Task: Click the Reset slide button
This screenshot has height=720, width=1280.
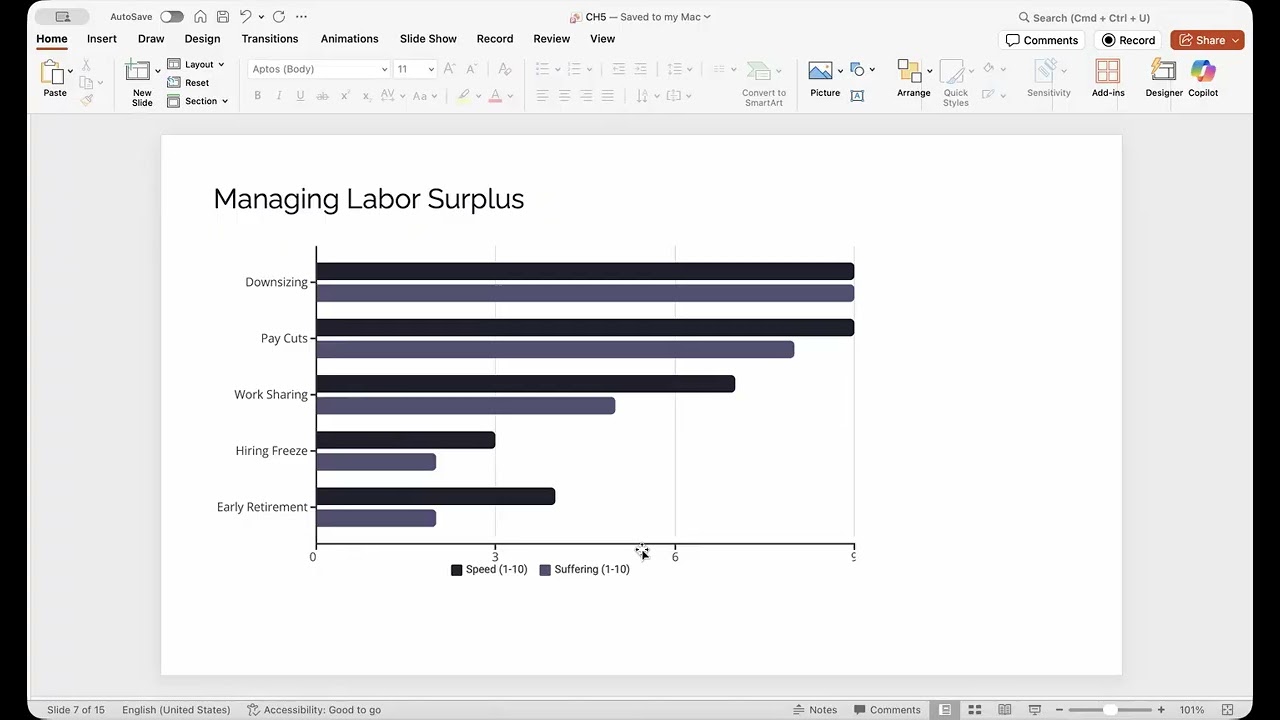Action: pyautogui.click(x=188, y=83)
